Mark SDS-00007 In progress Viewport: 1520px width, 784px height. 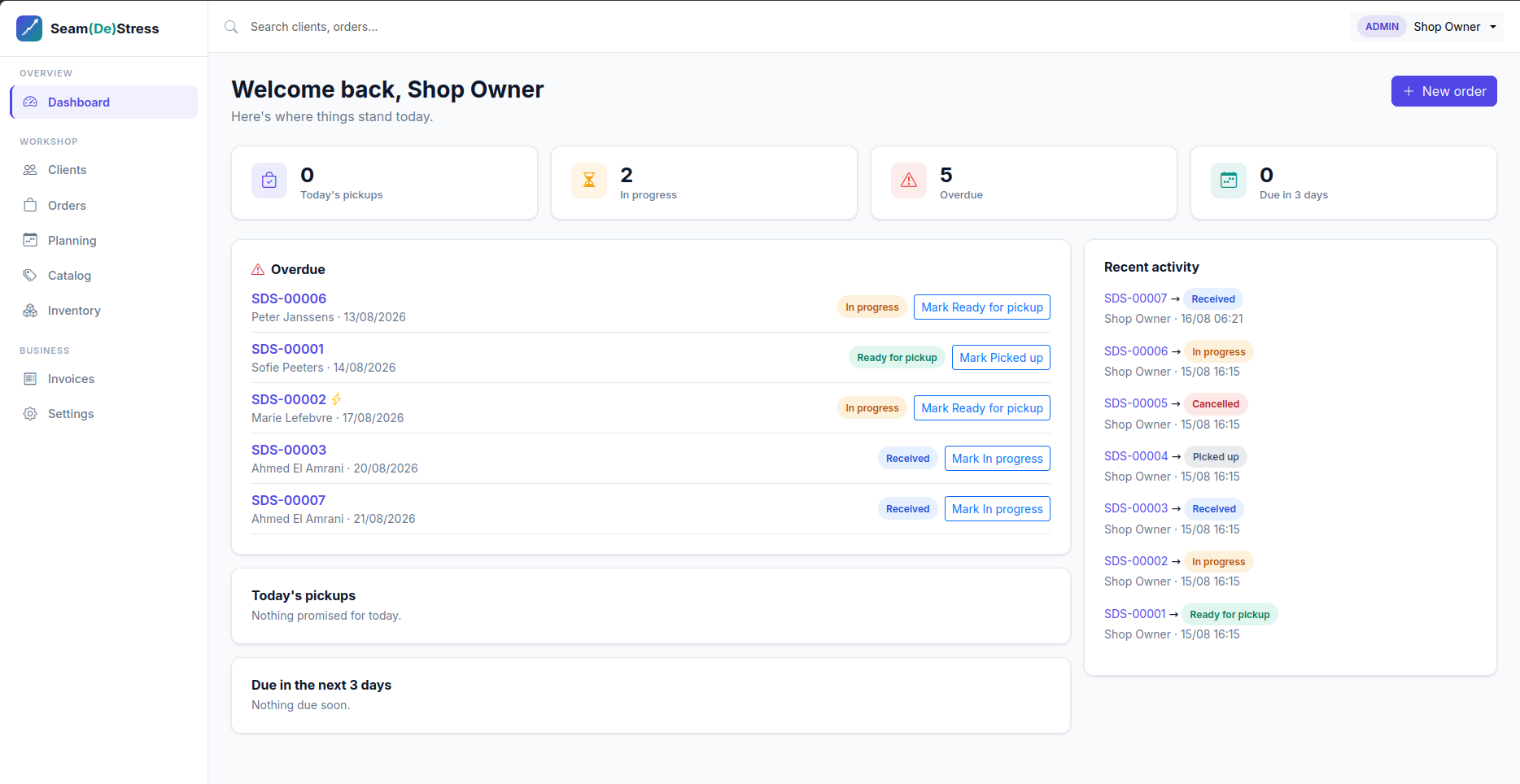click(998, 509)
